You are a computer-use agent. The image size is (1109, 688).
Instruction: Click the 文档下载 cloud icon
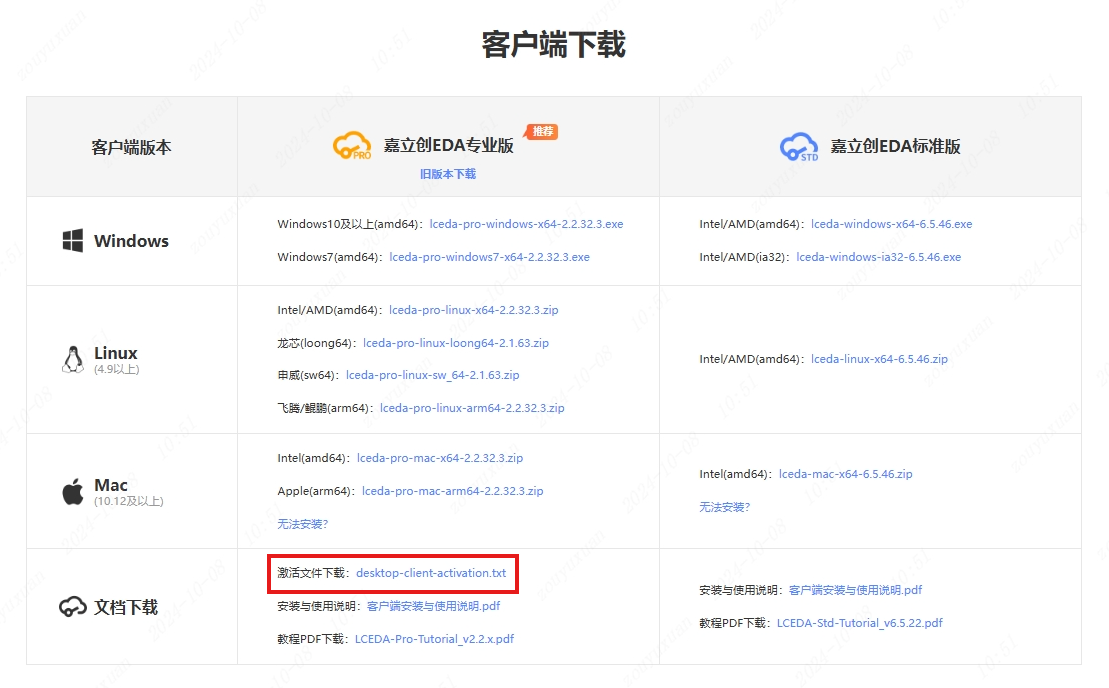(x=73, y=607)
